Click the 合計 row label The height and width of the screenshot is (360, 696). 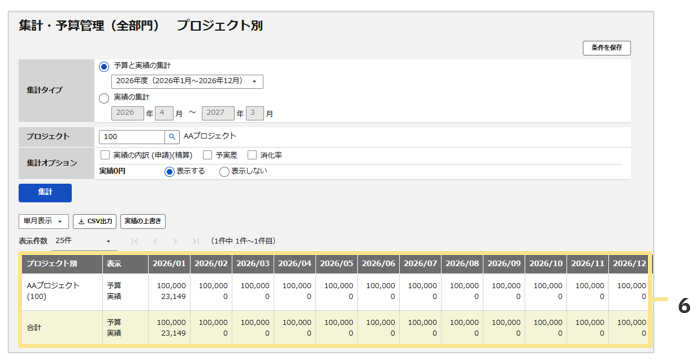click(x=34, y=328)
